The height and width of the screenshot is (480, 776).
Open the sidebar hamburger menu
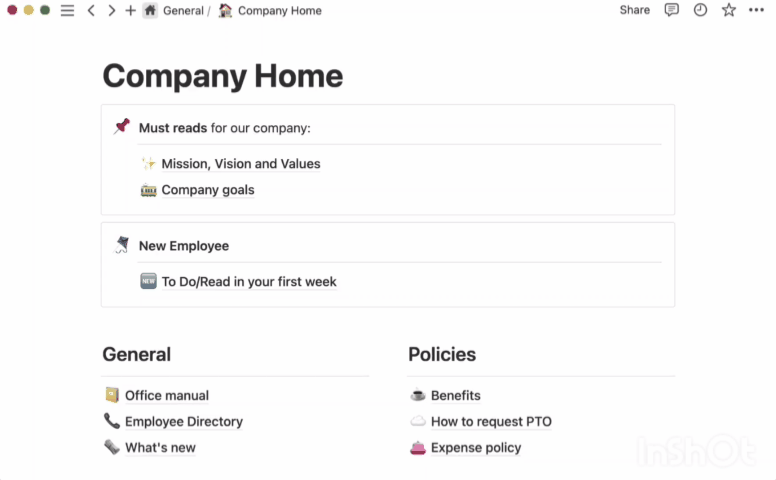tap(67, 10)
